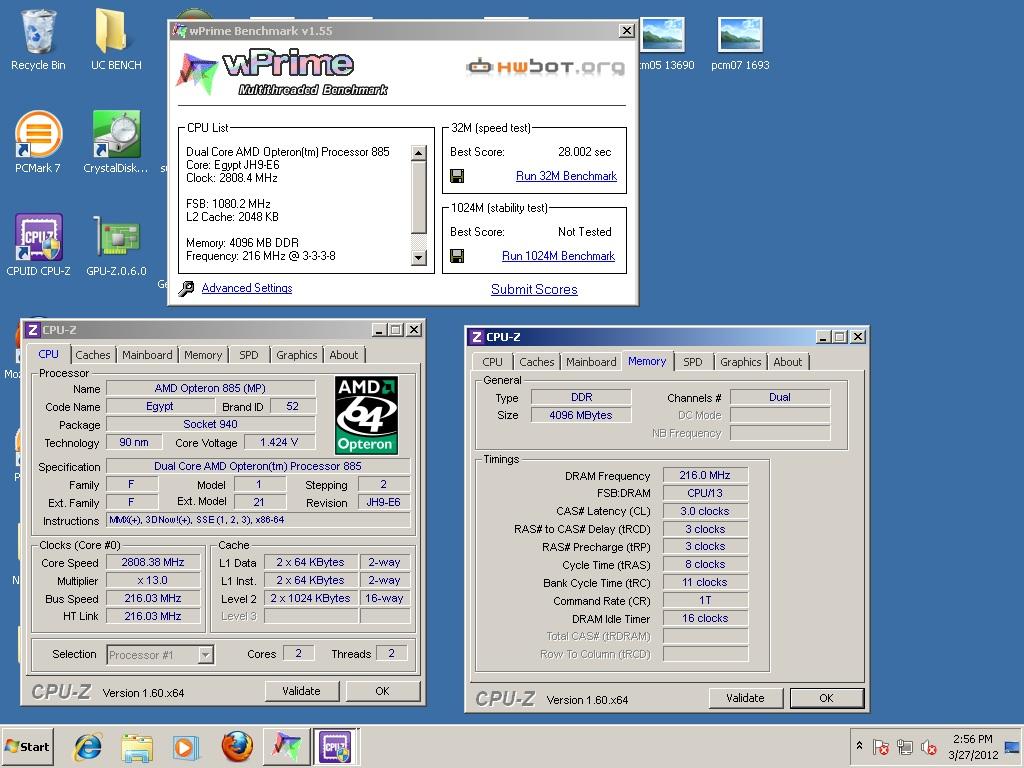Expand the Processor #1 selection dropdown
The height and width of the screenshot is (768, 1024).
(206, 654)
